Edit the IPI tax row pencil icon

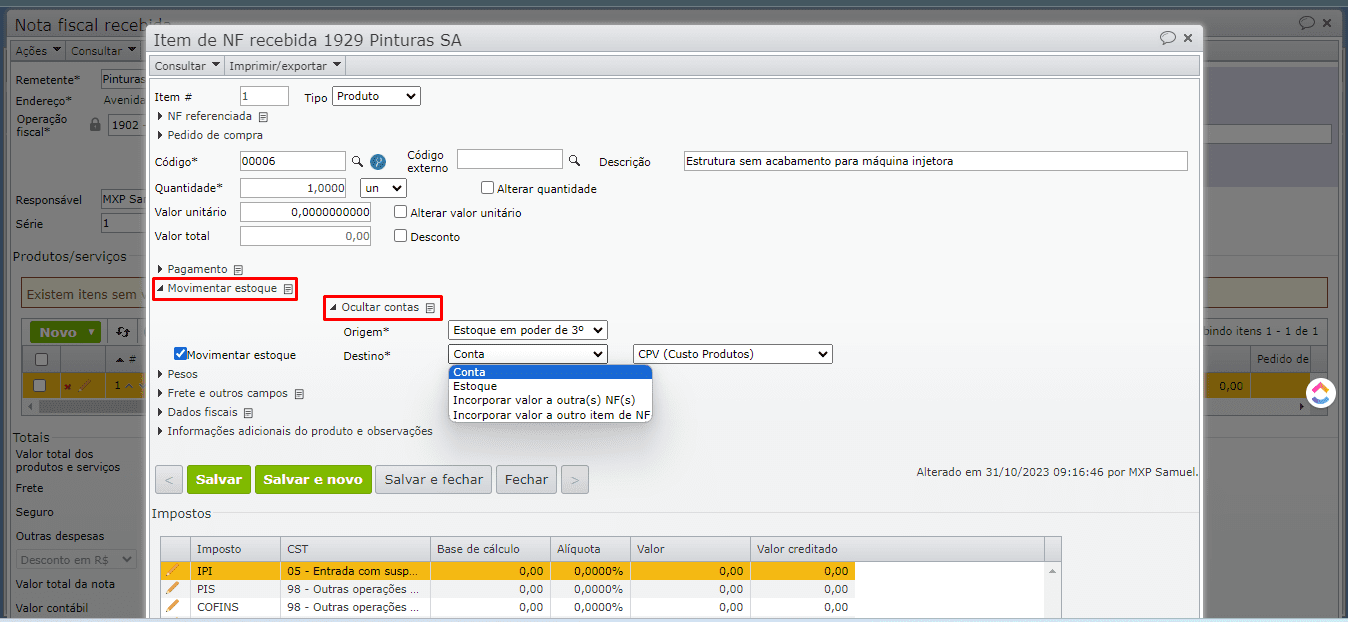click(173, 570)
